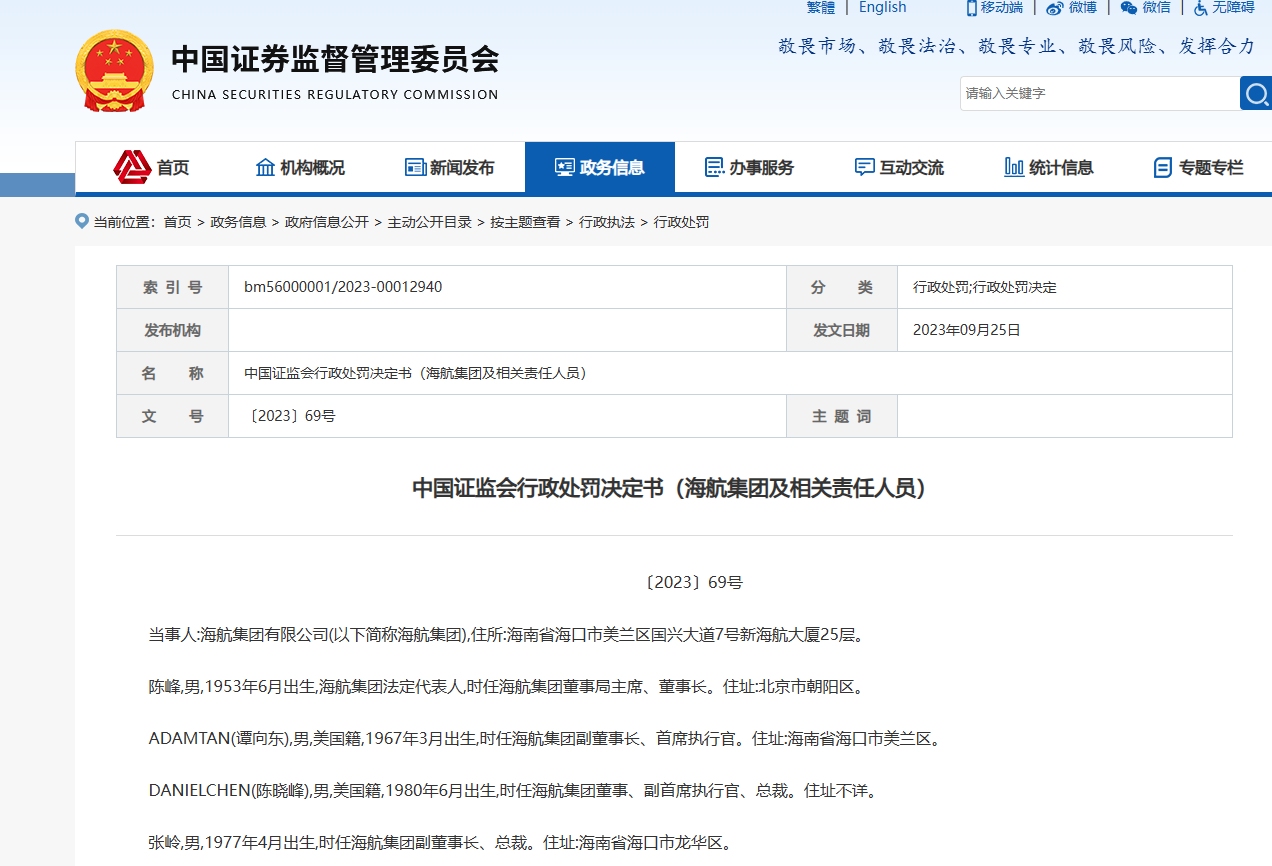This screenshot has width=1272, height=866.
Task: Open 统计信息 tab
Action: 1050,167
